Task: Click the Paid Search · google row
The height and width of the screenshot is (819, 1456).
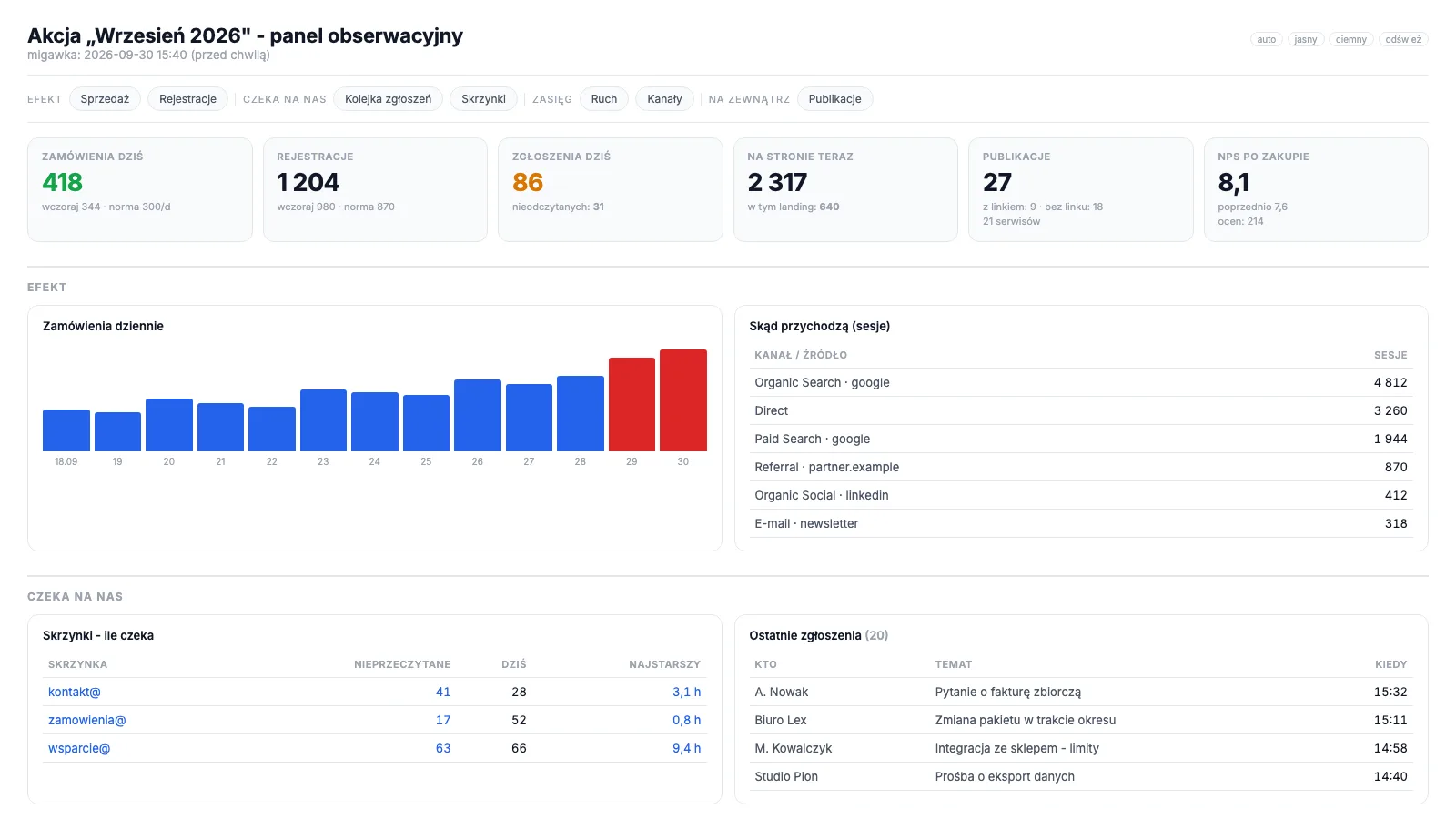Action: [1081, 439]
